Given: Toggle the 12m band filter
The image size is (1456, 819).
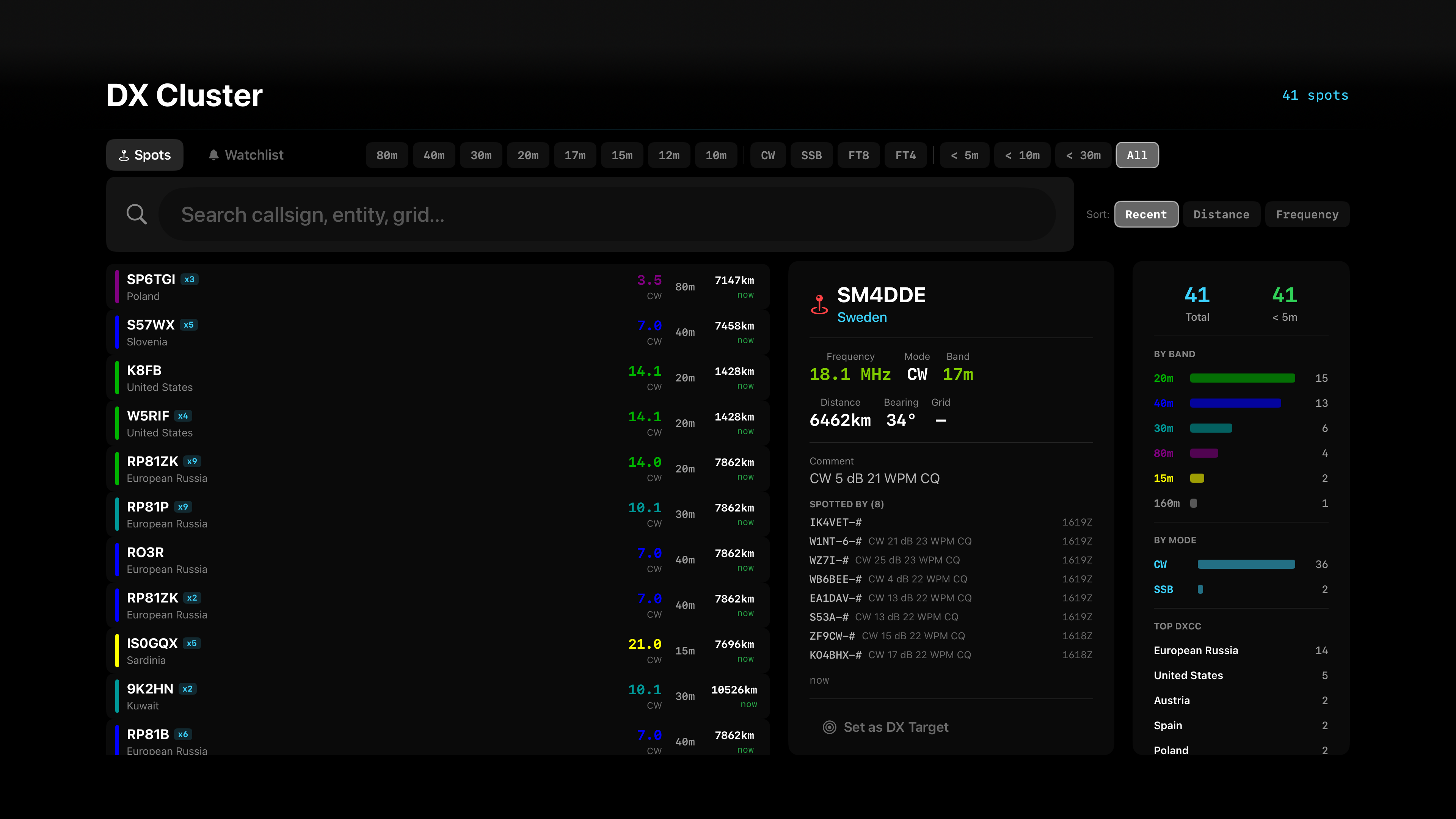Looking at the screenshot, I should [668, 155].
